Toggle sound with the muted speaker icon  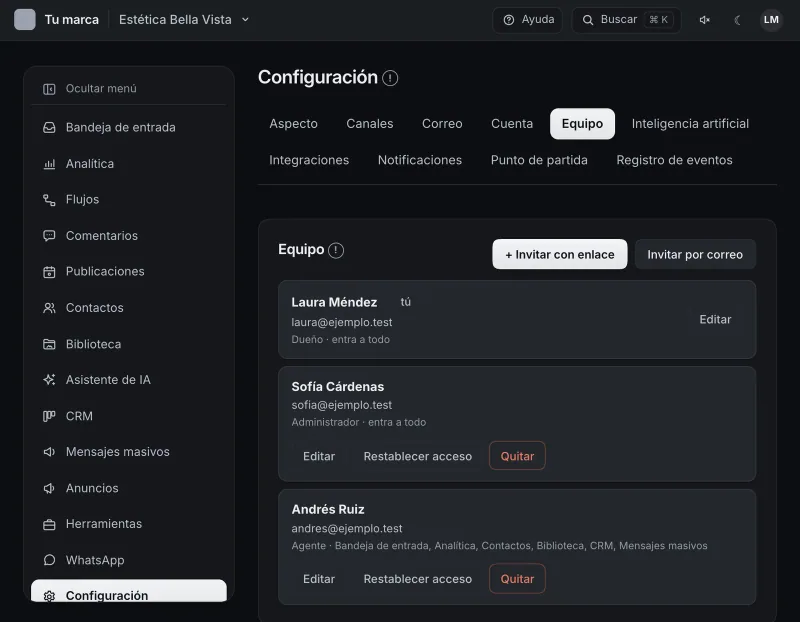click(705, 20)
